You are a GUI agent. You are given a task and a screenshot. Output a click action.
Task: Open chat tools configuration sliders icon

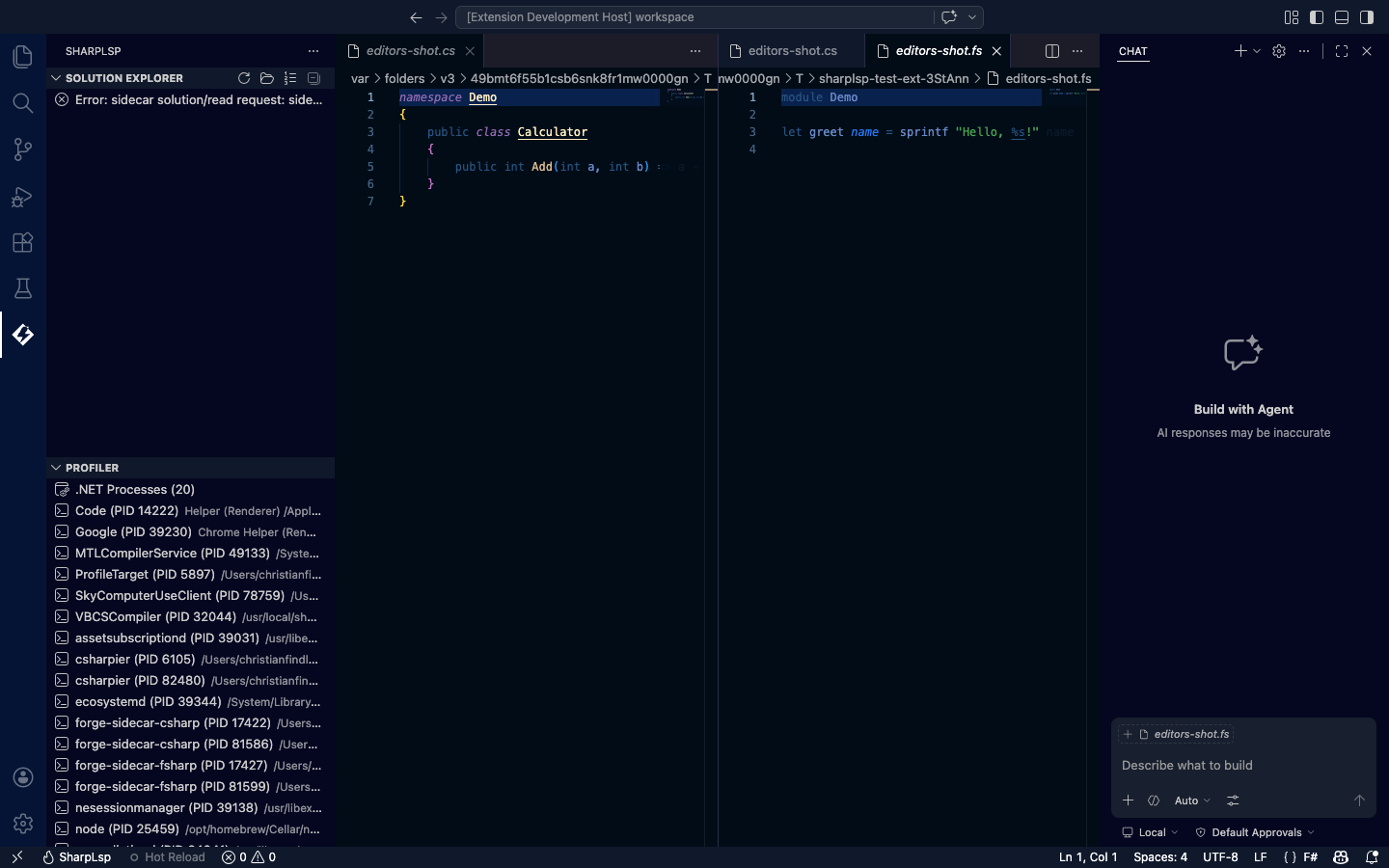click(x=1233, y=800)
